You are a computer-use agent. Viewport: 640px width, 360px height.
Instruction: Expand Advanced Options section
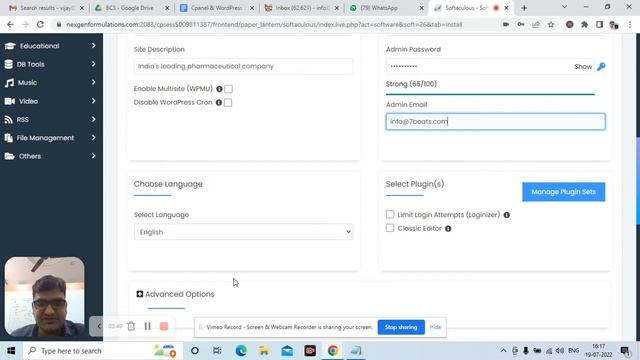pyautogui.click(x=175, y=294)
